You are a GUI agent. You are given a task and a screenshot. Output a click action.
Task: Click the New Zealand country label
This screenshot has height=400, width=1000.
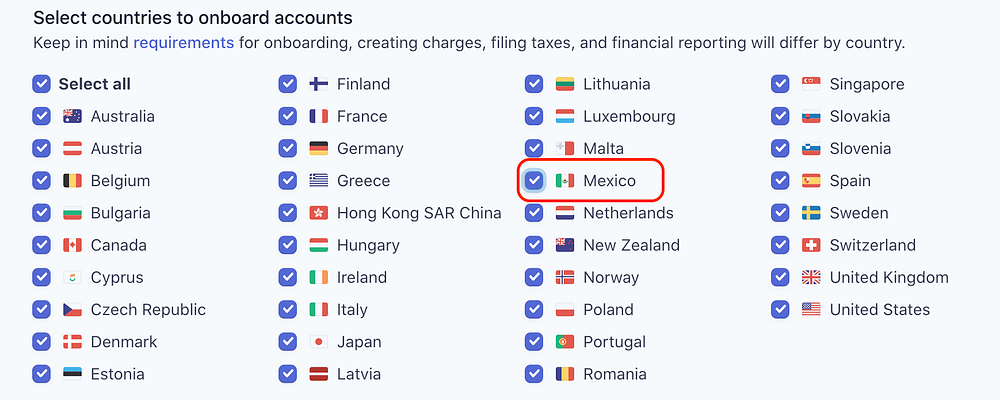(x=631, y=245)
